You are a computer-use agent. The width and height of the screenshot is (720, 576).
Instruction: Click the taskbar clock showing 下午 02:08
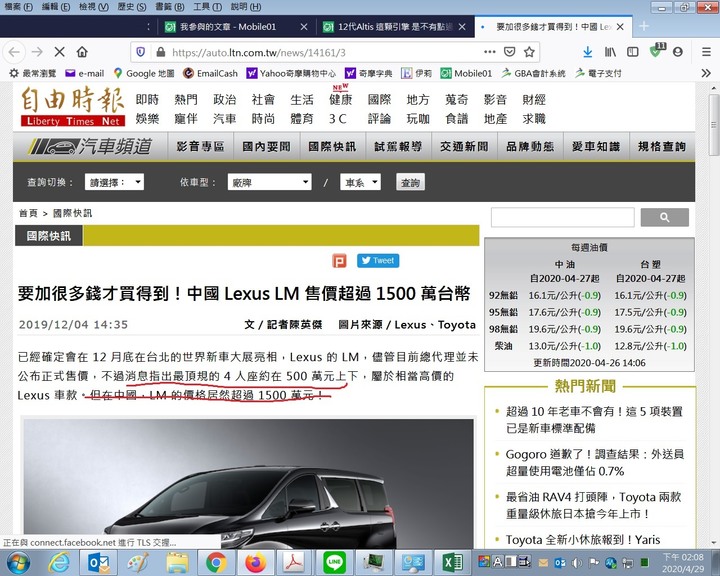click(x=683, y=563)
